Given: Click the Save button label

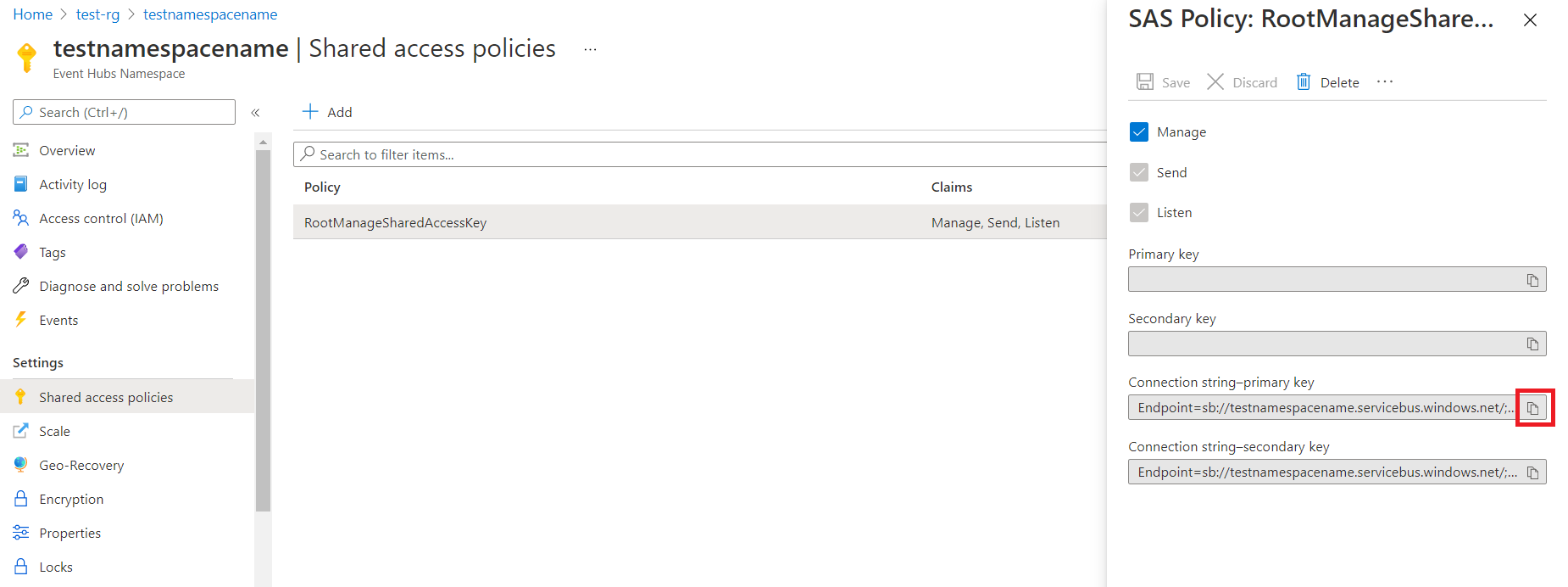Looking at the screenshot, I should 1176,82.
